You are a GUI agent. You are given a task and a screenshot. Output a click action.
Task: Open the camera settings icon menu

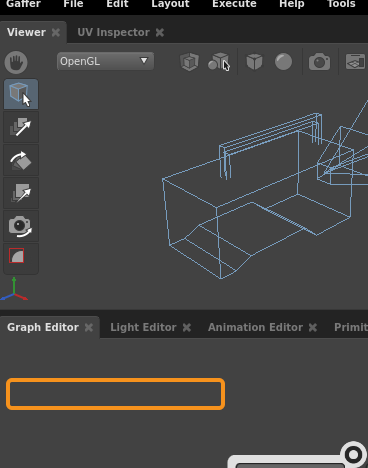319,62
